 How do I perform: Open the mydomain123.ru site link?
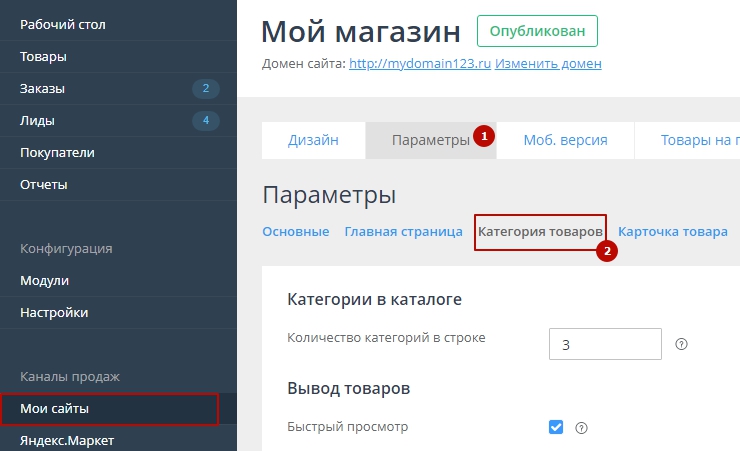pyautogui.click(x=420, y=64)
